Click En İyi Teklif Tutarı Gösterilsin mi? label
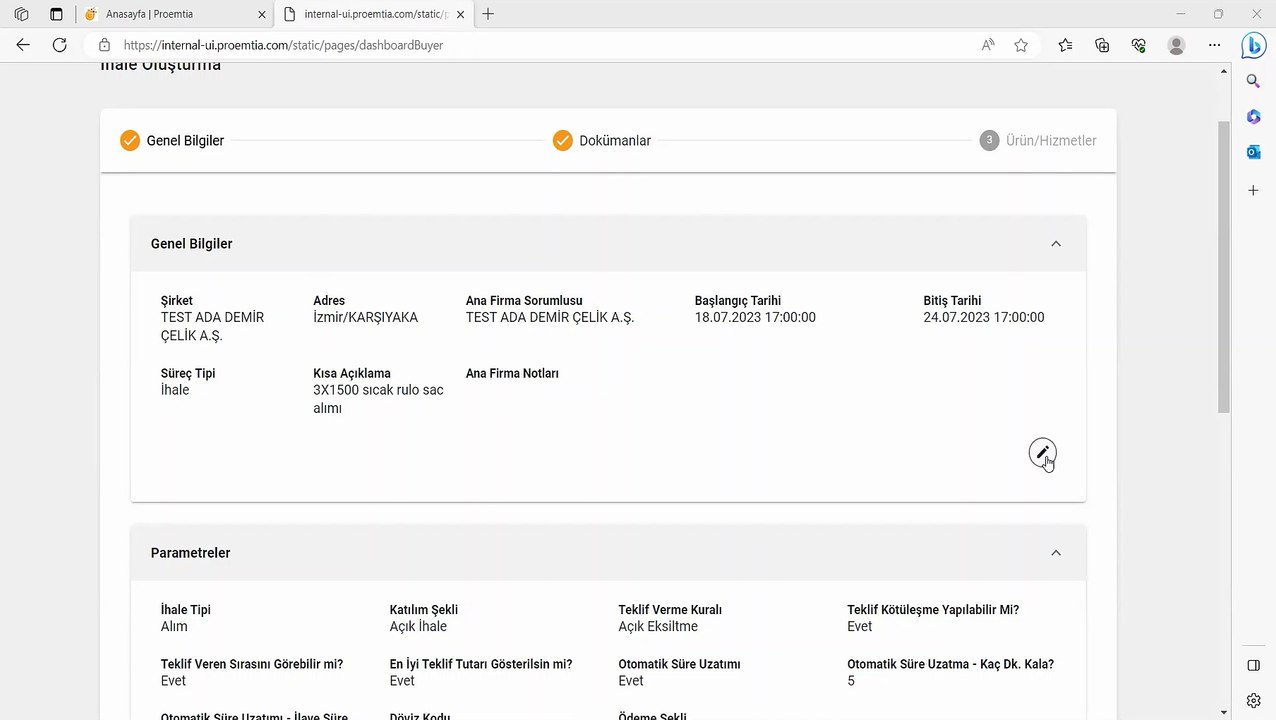The width and height of the screenshot is (1276, 720). pyautogui.click(x=481, y=663)
